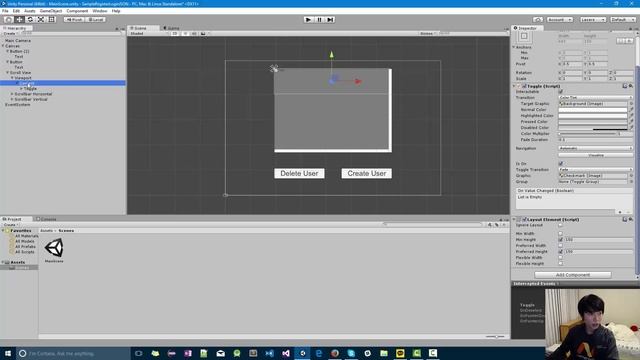The width and height of the screenshot is (640, 360).
Task: Click the Normal Color swatch
Action: (593, 110)
